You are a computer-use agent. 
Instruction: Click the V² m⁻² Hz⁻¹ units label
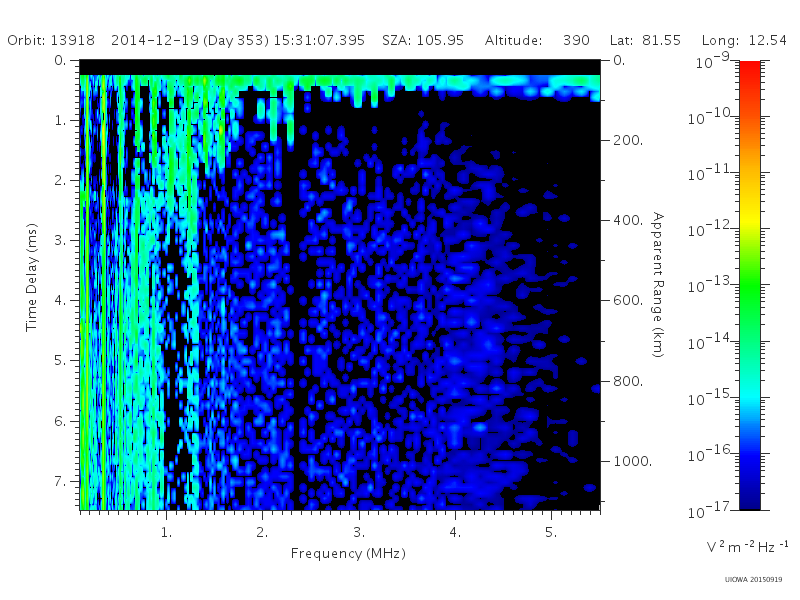747,546
